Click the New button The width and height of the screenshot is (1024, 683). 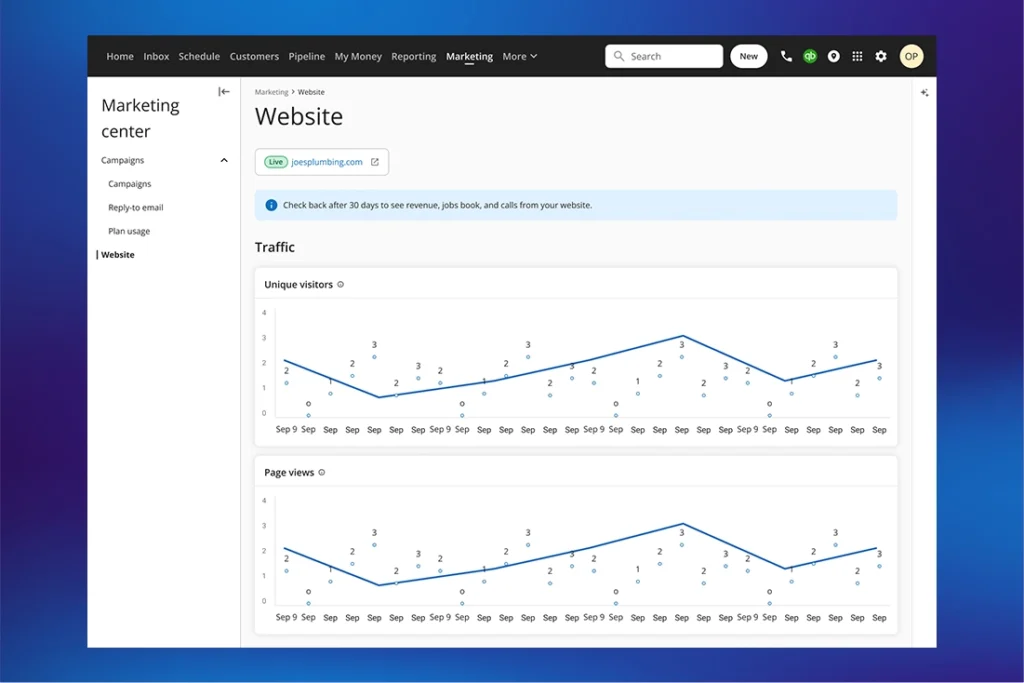(748, 56)
